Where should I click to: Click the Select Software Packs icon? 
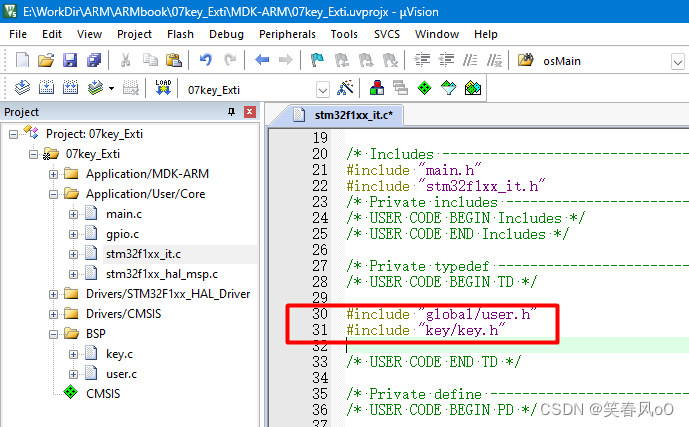[x=449, y=88]
